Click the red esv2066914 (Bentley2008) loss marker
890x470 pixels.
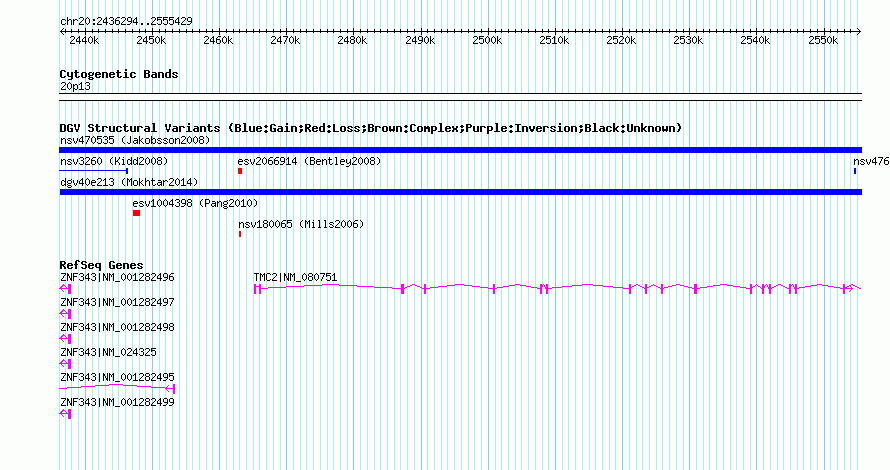click(x=240, y=171)
